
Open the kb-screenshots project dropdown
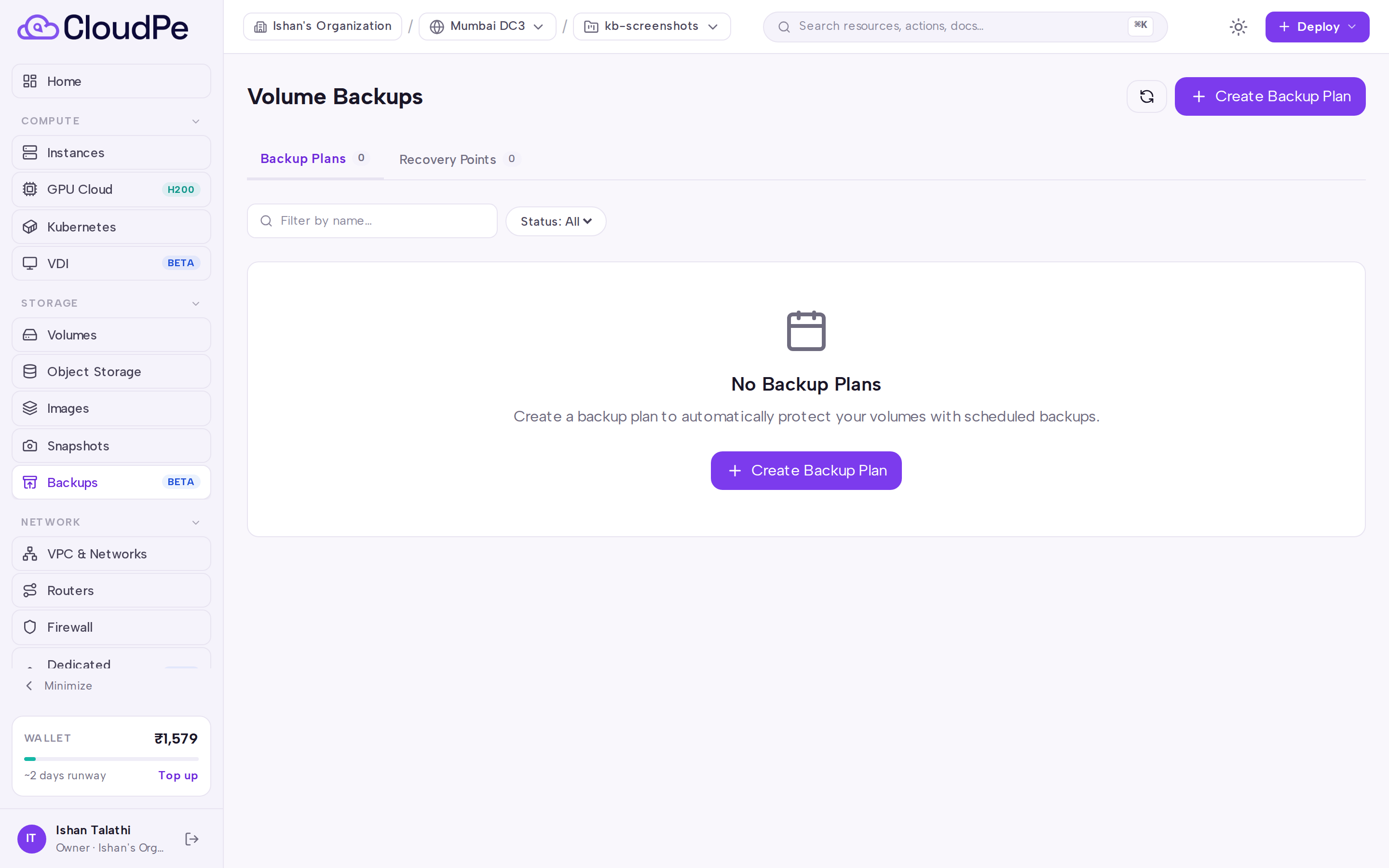point(652,27)
